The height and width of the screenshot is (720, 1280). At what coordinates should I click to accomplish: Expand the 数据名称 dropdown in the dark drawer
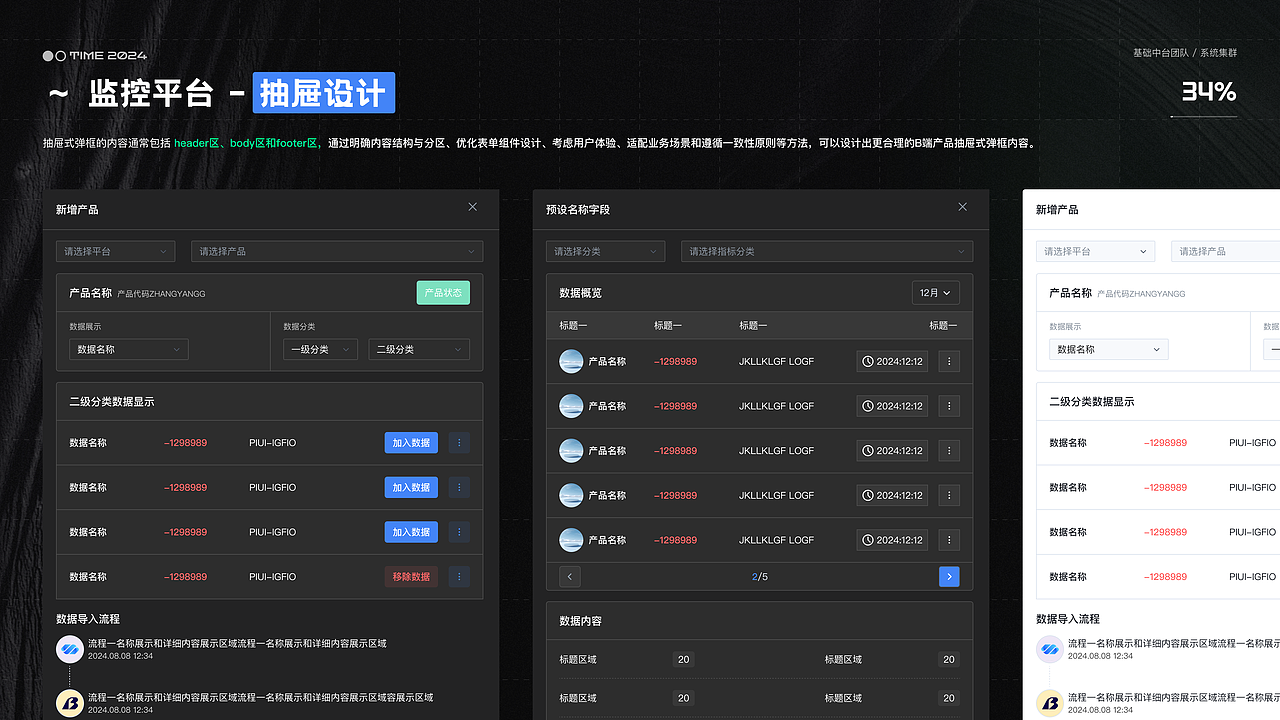tap(129, 349)
